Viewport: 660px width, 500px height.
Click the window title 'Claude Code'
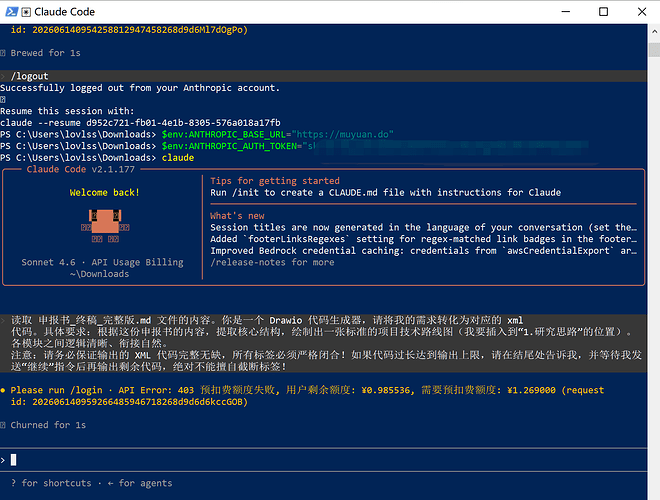[64, 12]
